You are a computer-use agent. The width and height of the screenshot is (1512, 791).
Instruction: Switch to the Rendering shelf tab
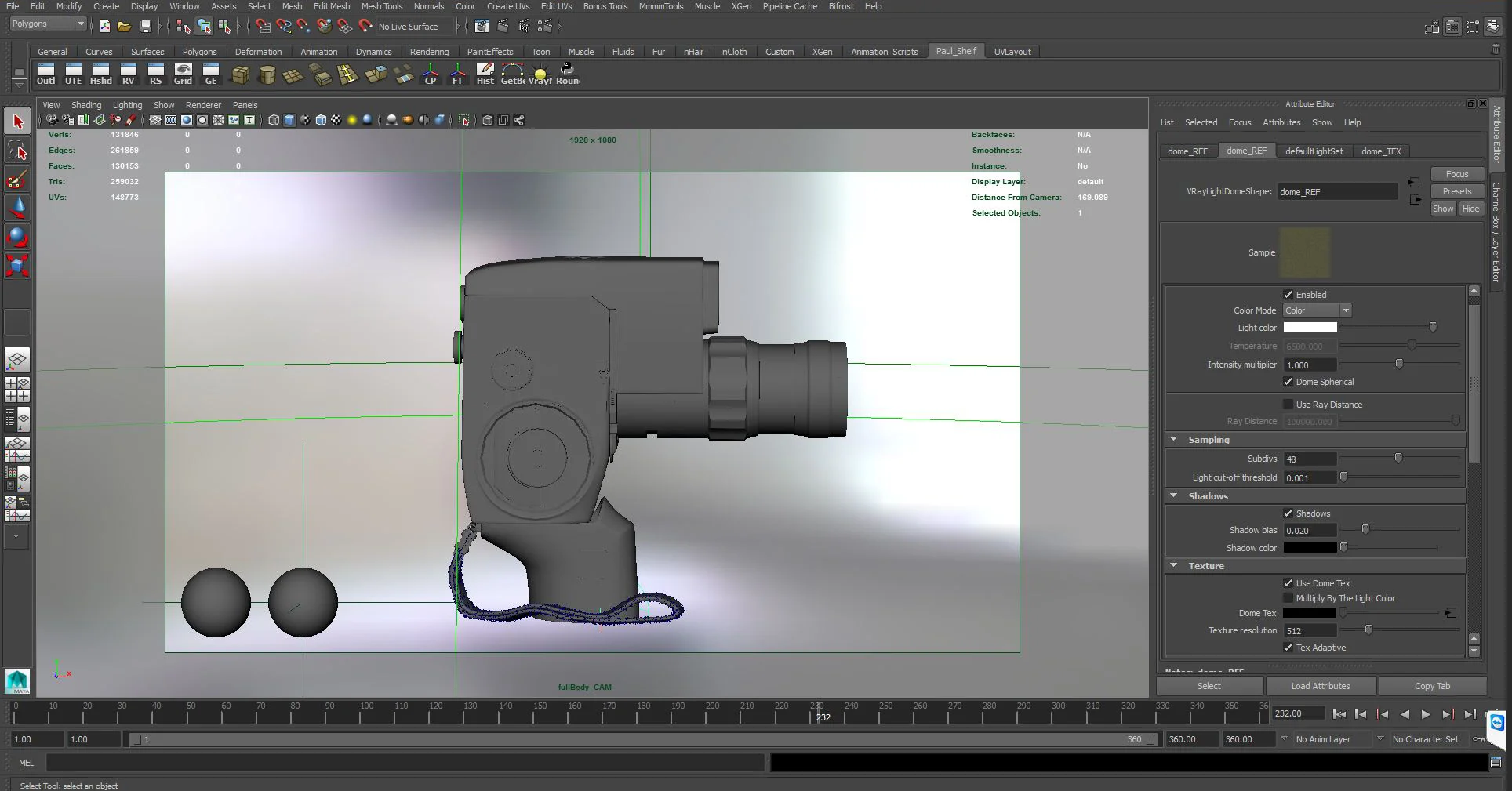tap(429, 52)
